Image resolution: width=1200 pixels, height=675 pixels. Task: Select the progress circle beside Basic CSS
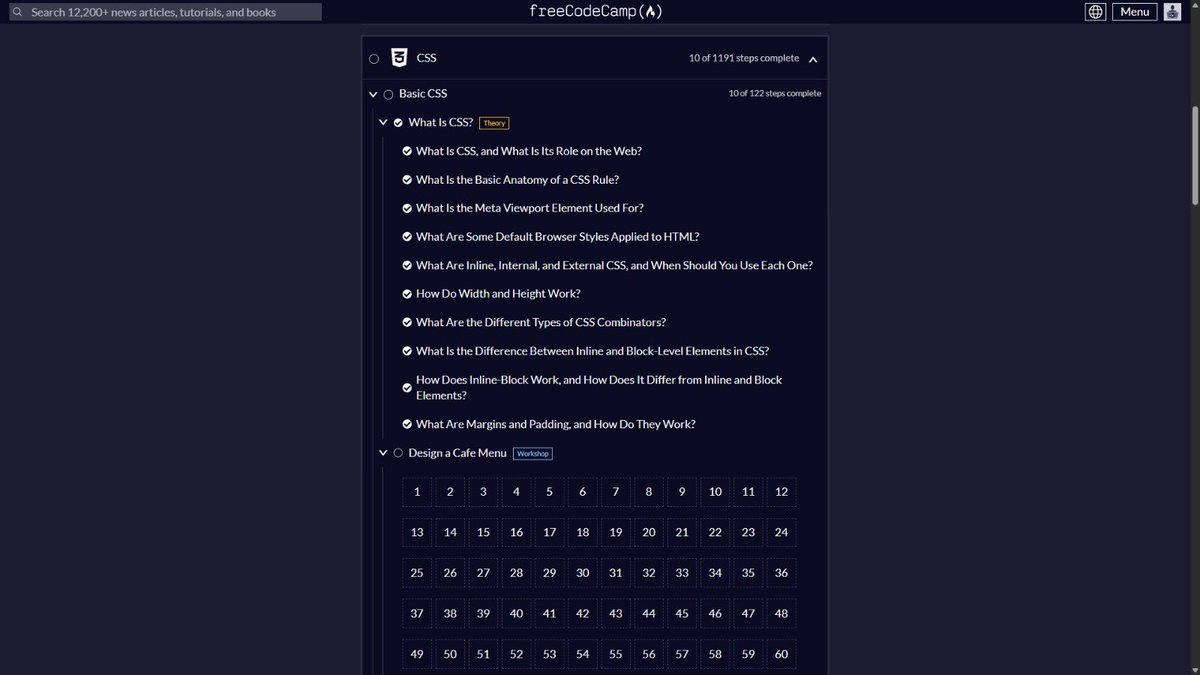[388, 93]
